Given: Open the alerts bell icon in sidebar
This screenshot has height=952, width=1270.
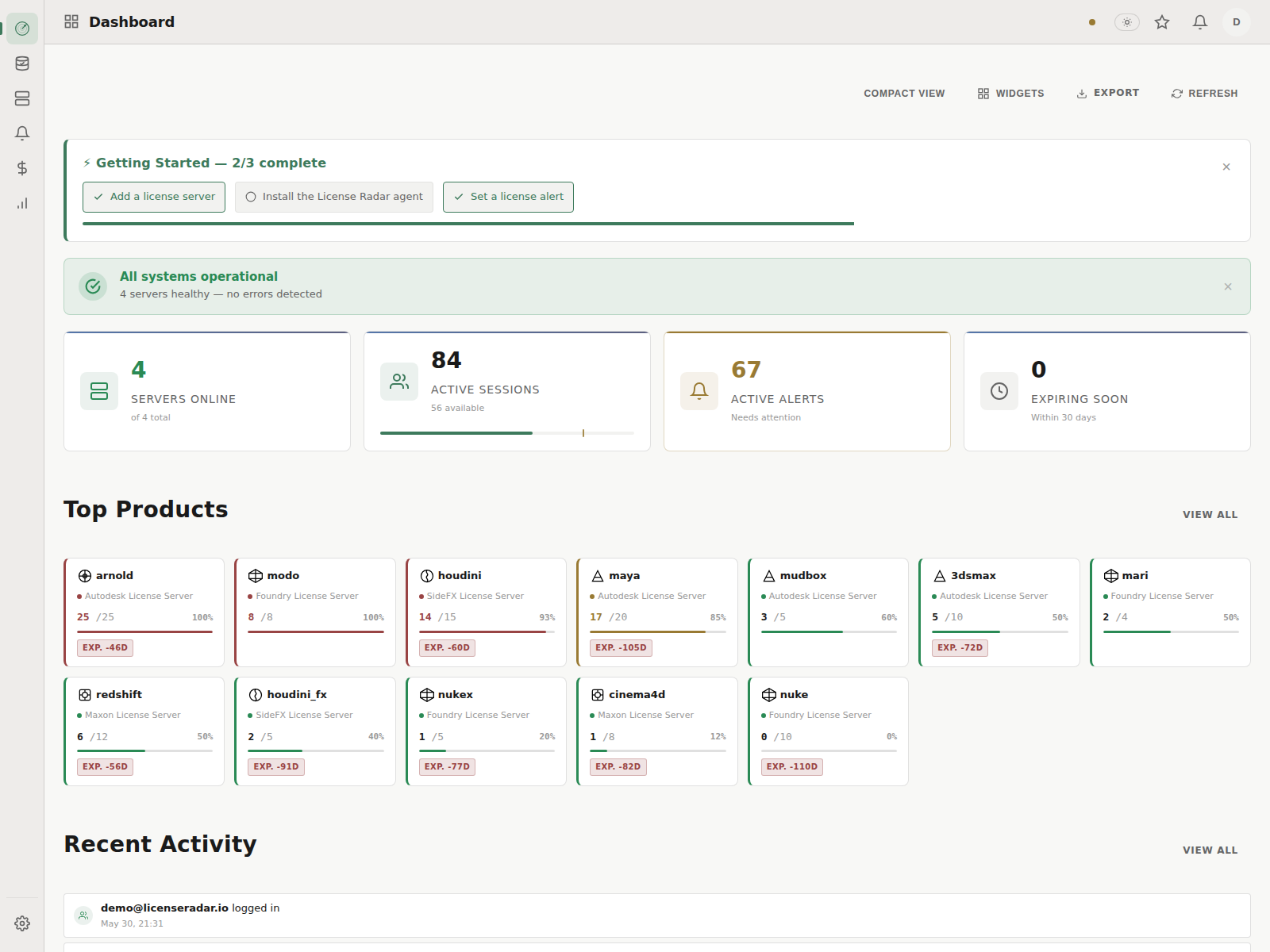Looking at the screenshot, I should (22, 133).
